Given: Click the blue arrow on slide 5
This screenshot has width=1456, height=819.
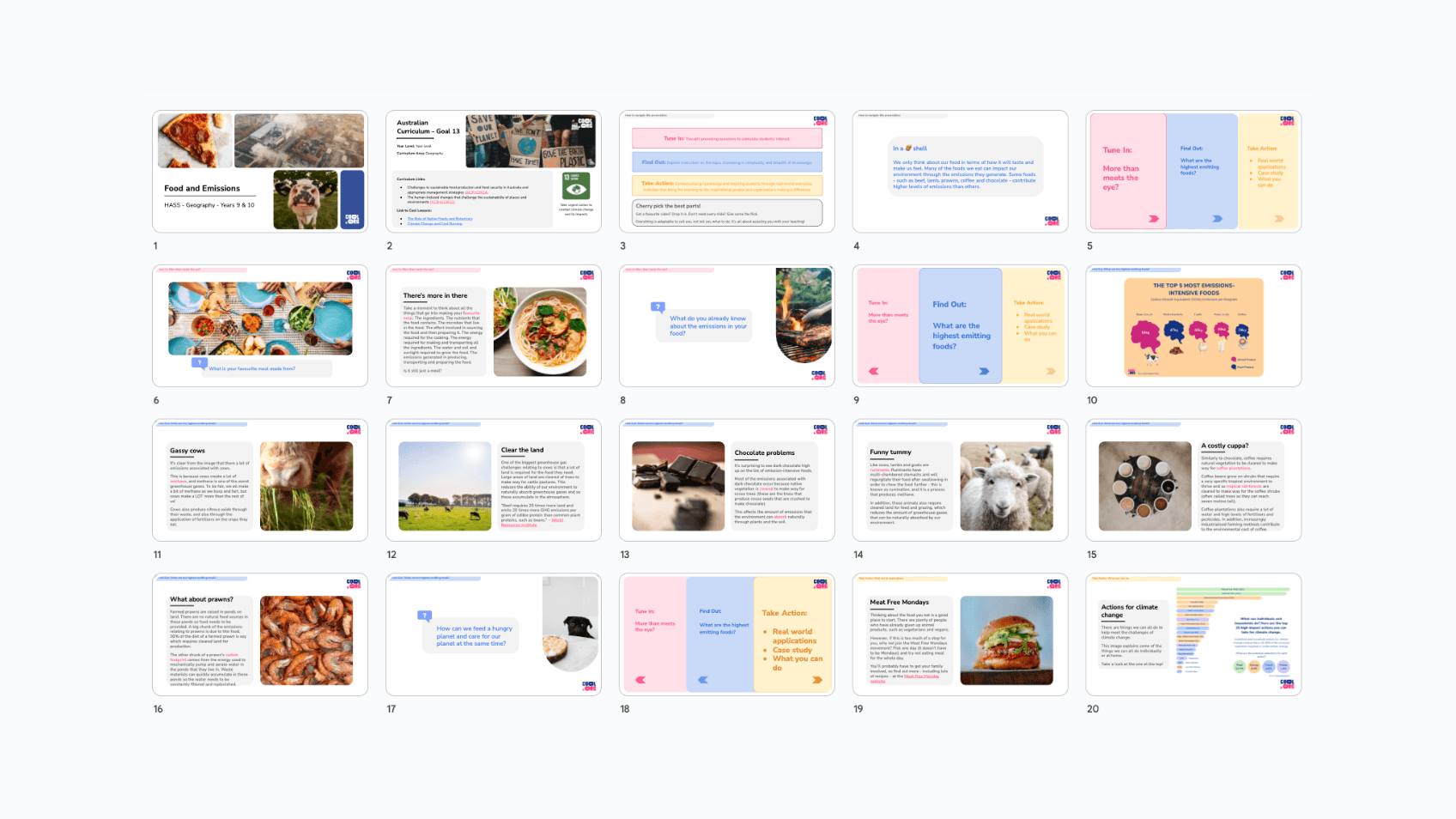Looking at the screenshot, I should (1216, 219).
